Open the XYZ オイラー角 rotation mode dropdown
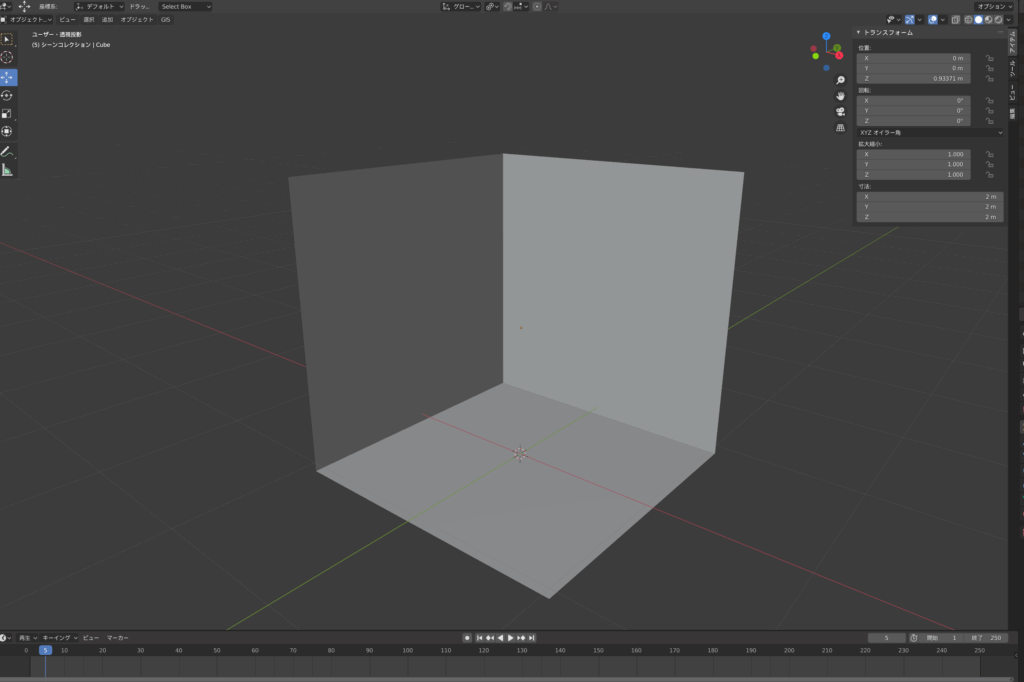 click(x=930, y=132)
